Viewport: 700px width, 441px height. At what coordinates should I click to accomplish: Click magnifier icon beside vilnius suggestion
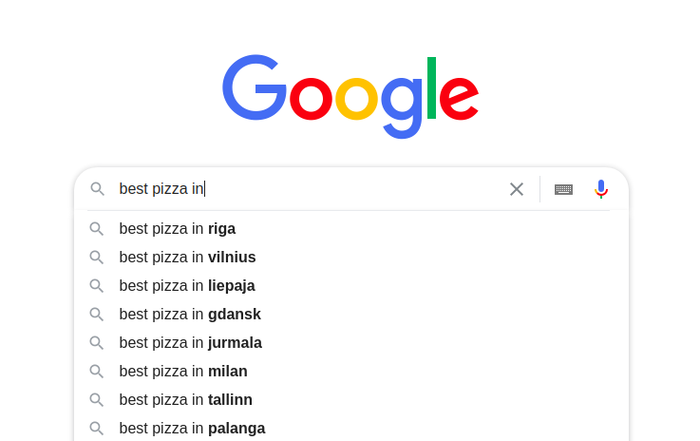pos(96,258)
